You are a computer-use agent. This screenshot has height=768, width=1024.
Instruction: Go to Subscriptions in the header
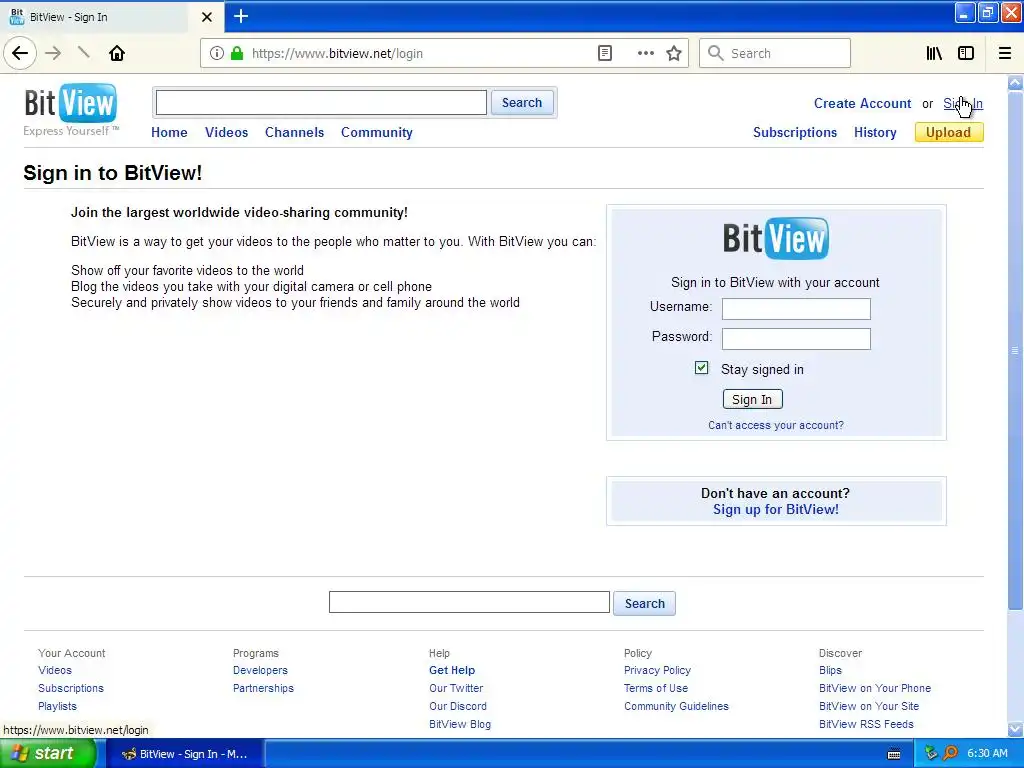pos(795,133)
